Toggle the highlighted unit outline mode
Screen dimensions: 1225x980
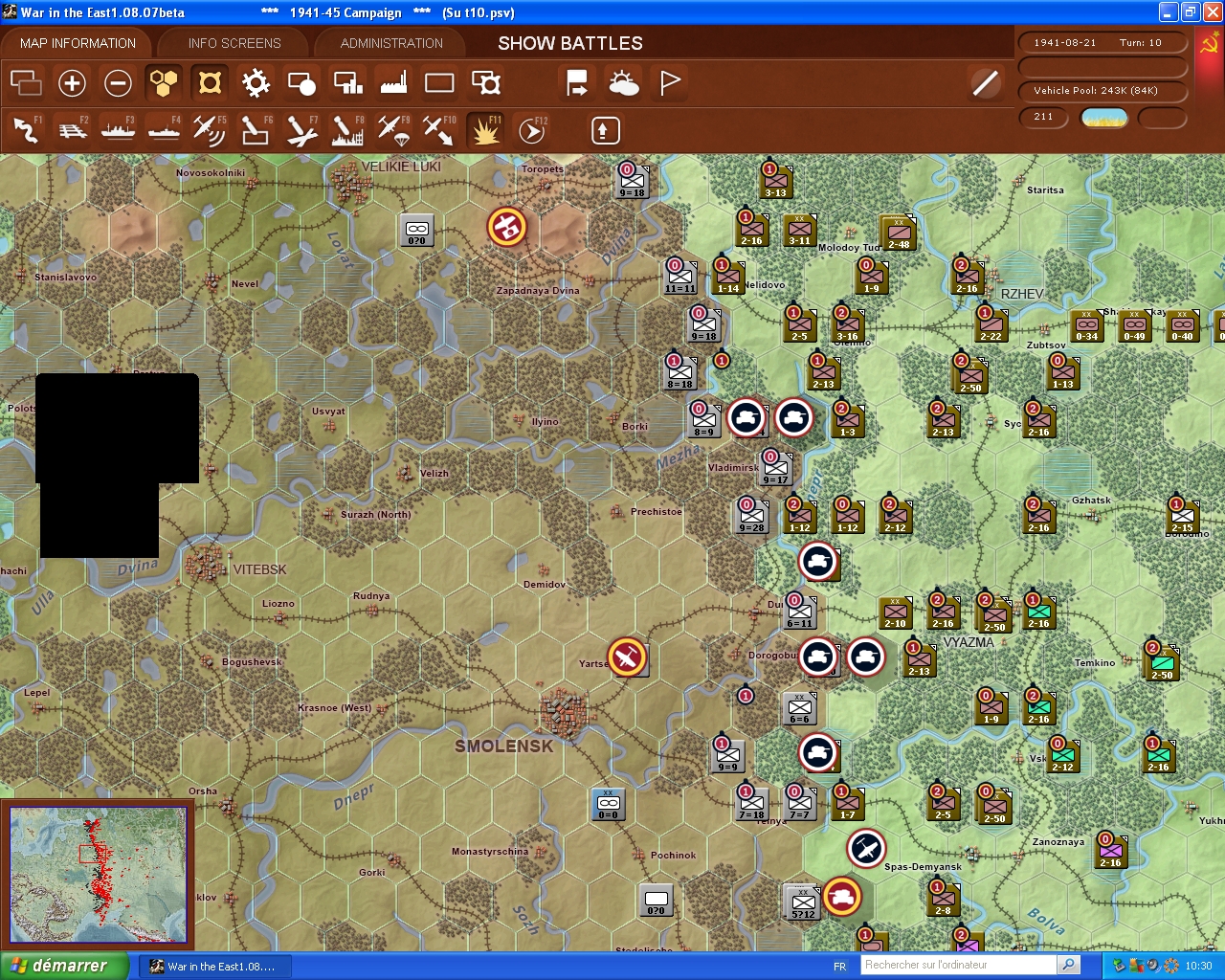pyautogui.click(x=210, y=83)
